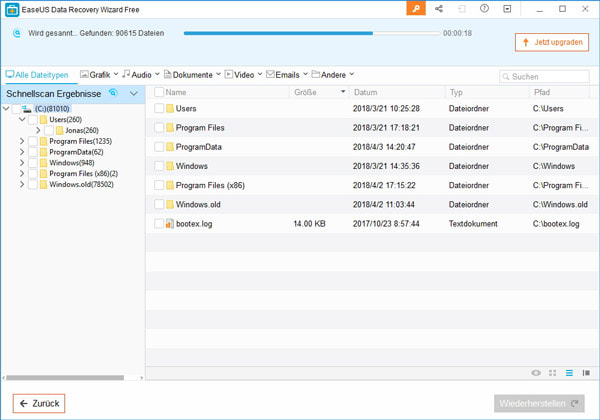The height and width of the screenshot is (420, 600).
Task: Sort by the Größe column header
Action: coord(319,92)
